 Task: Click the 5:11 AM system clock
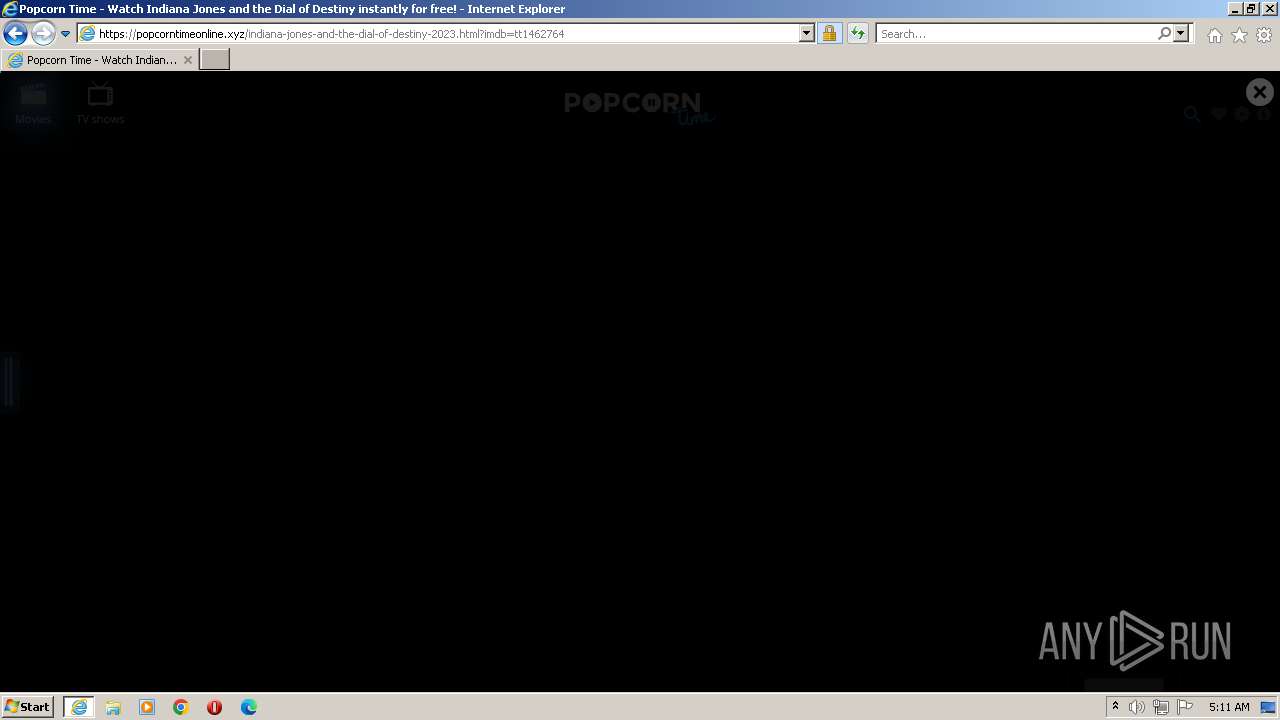(1229, 707)
